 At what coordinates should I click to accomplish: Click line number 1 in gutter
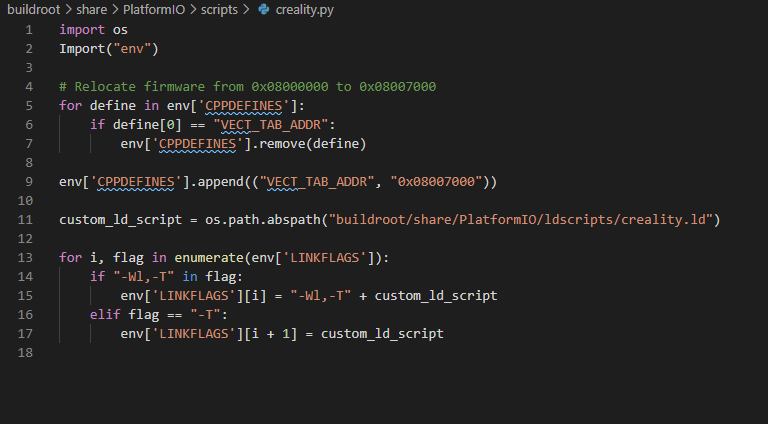pos(29,30)
